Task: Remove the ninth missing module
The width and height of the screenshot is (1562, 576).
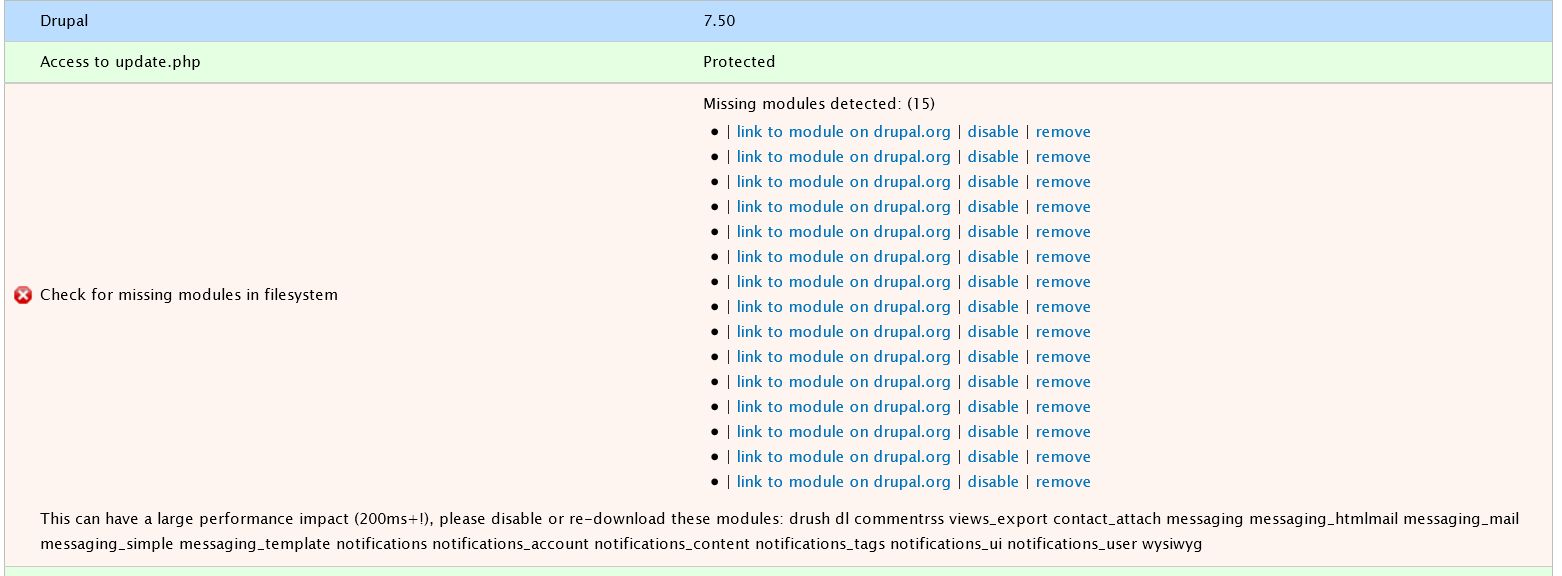Action: (x=1063, y=331)
